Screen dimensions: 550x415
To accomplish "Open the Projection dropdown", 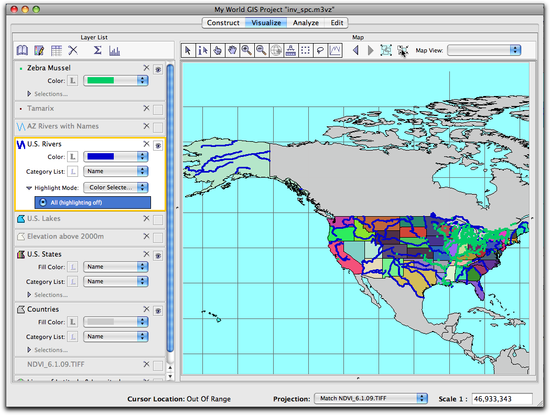I will tap(371, 399).
